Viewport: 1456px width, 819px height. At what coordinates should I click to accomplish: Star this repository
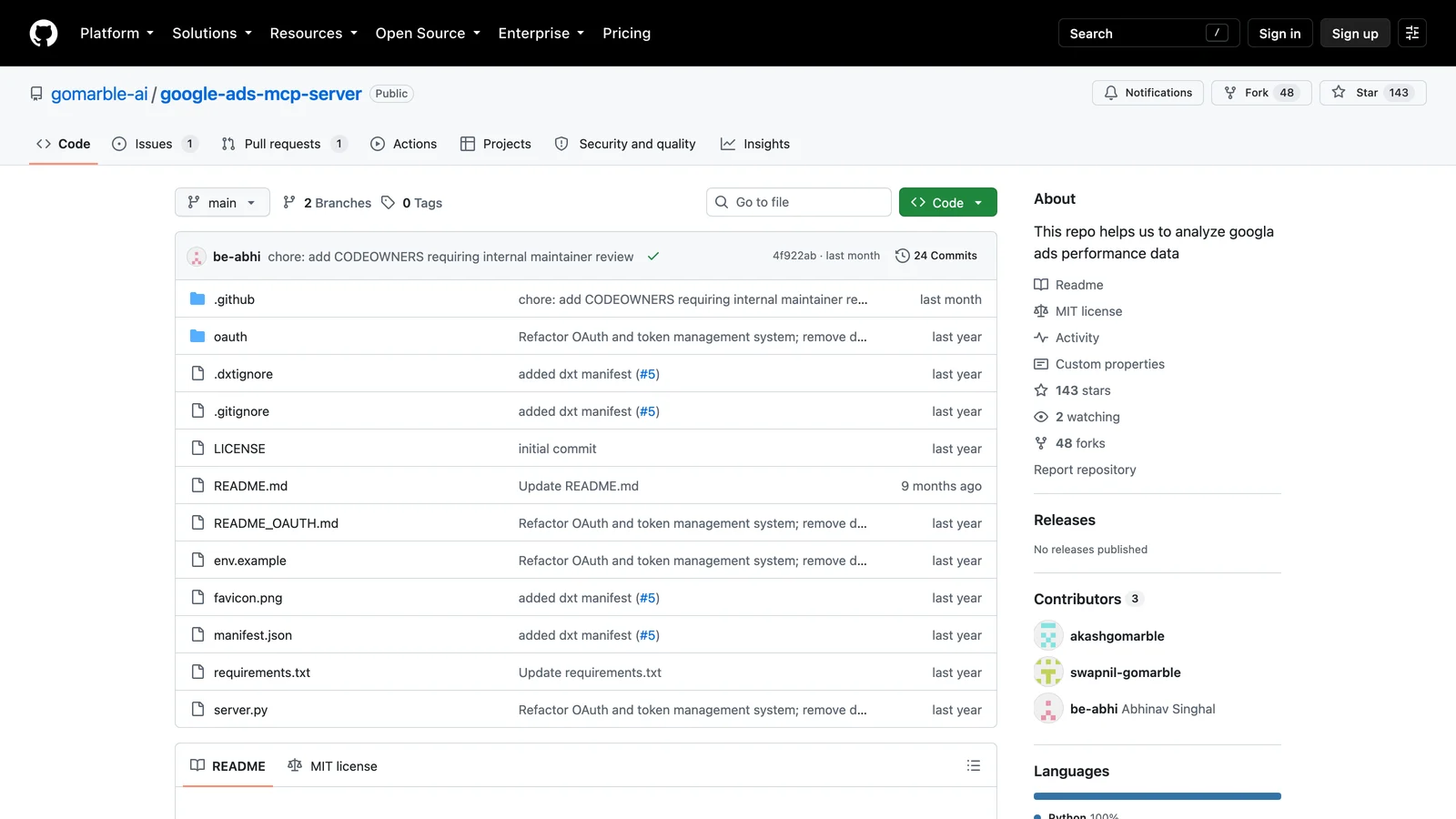click(1372, 93)
